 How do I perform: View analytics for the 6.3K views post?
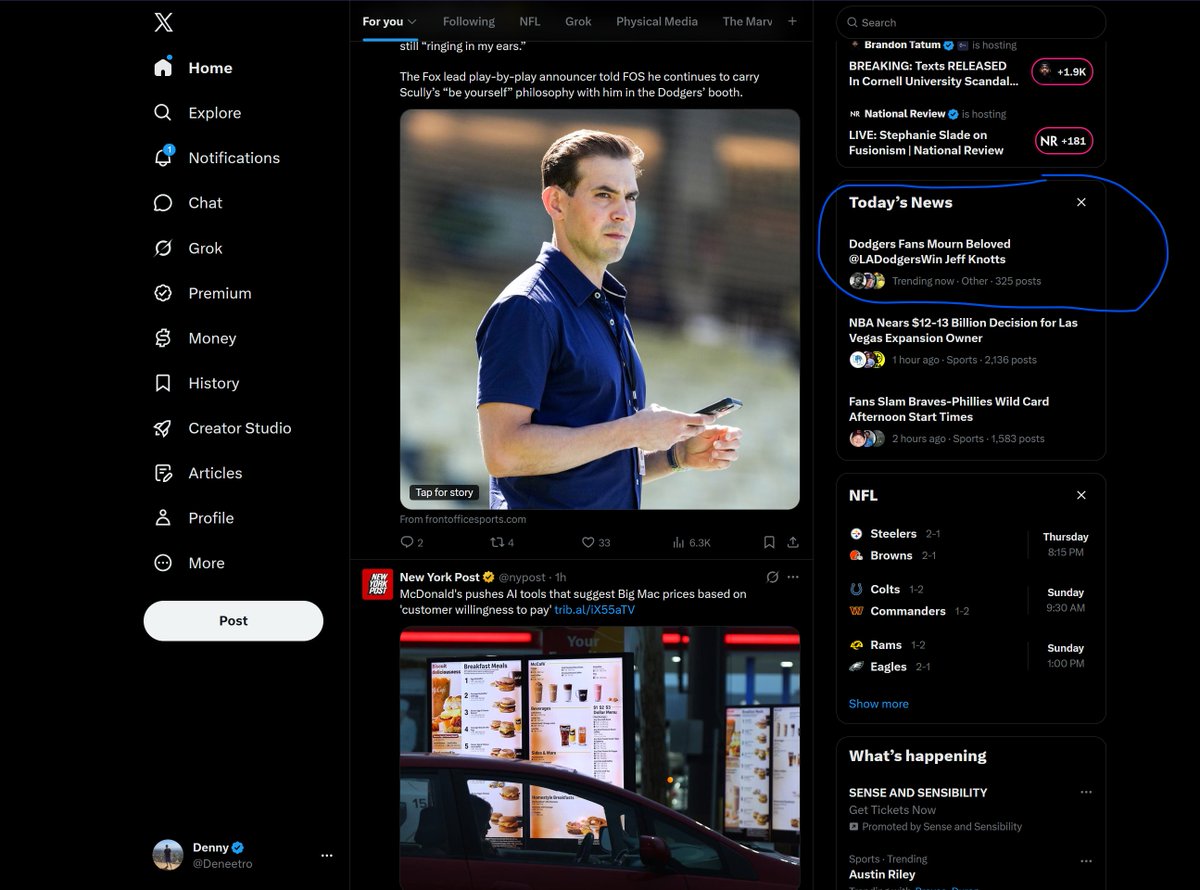pyautogui.click(x=692, y=542)
